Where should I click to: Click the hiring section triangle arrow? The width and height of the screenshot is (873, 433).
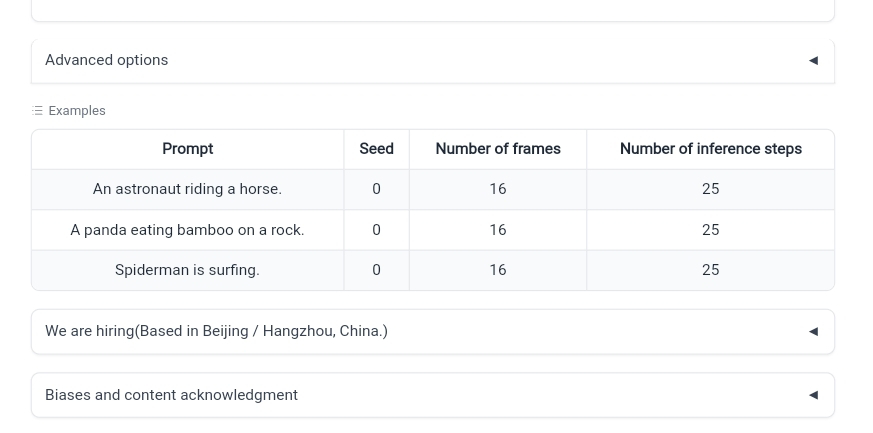tap(813, 332)
